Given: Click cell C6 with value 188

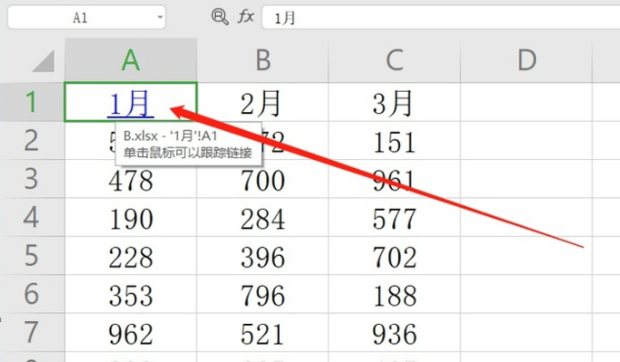Looking at the screenshot, I should [394, 294].
